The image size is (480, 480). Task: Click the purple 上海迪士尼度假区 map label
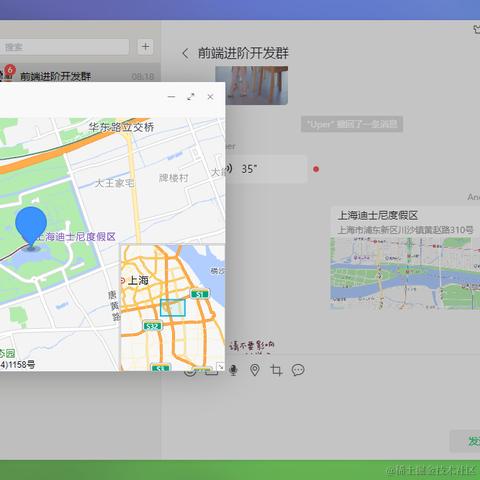click(76, 237)
